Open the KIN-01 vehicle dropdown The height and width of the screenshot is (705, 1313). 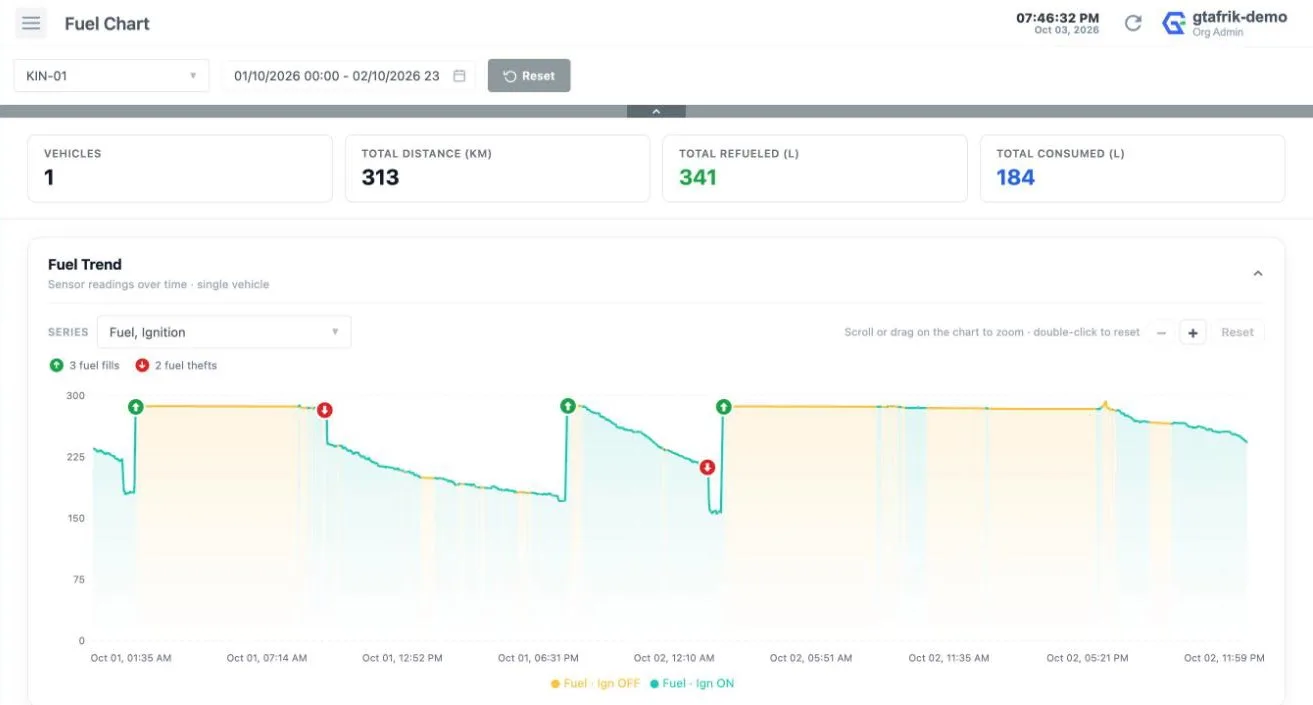click(x=111, y=76)
